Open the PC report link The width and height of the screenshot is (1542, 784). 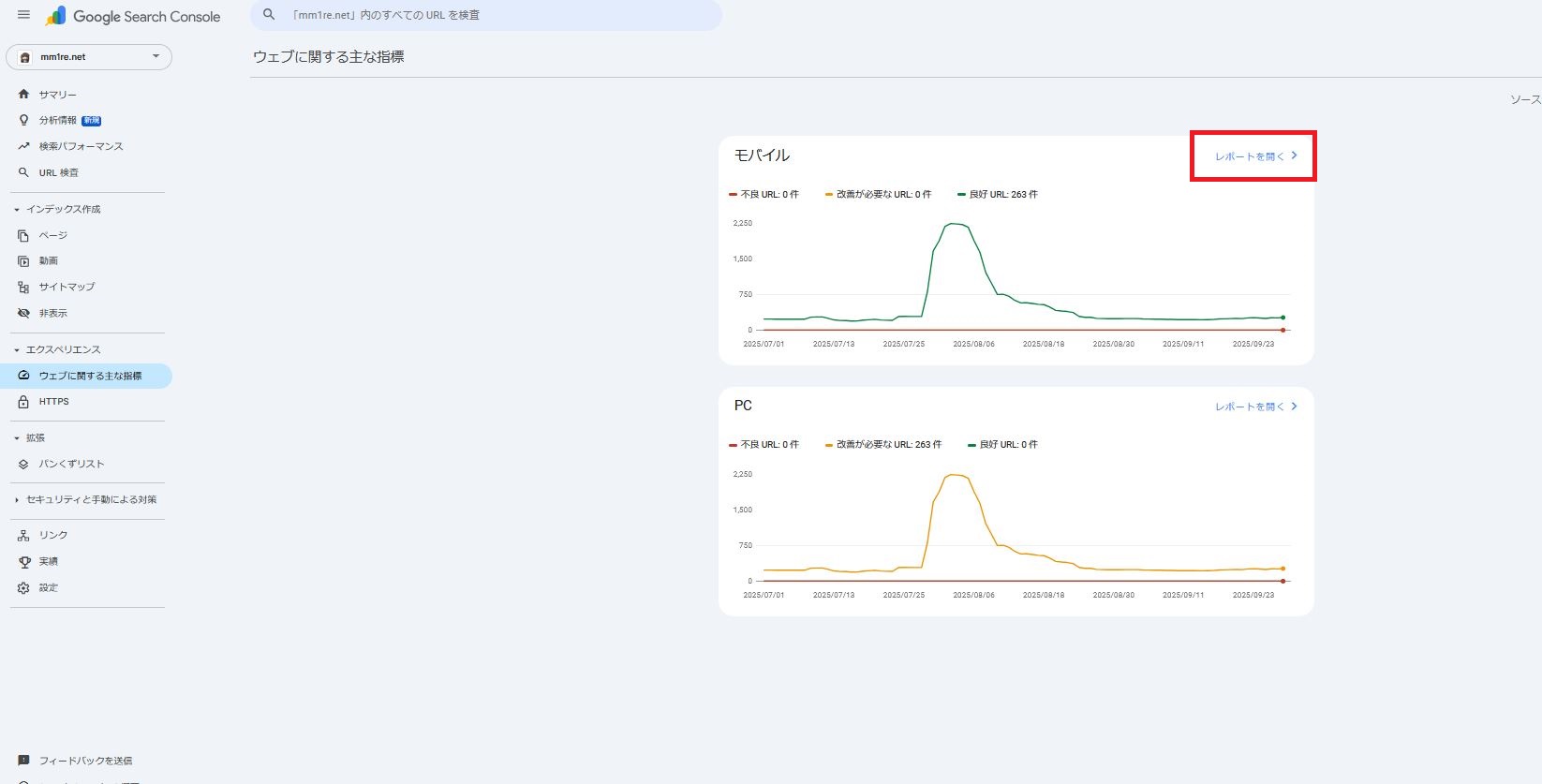(x=1255, y=407)
